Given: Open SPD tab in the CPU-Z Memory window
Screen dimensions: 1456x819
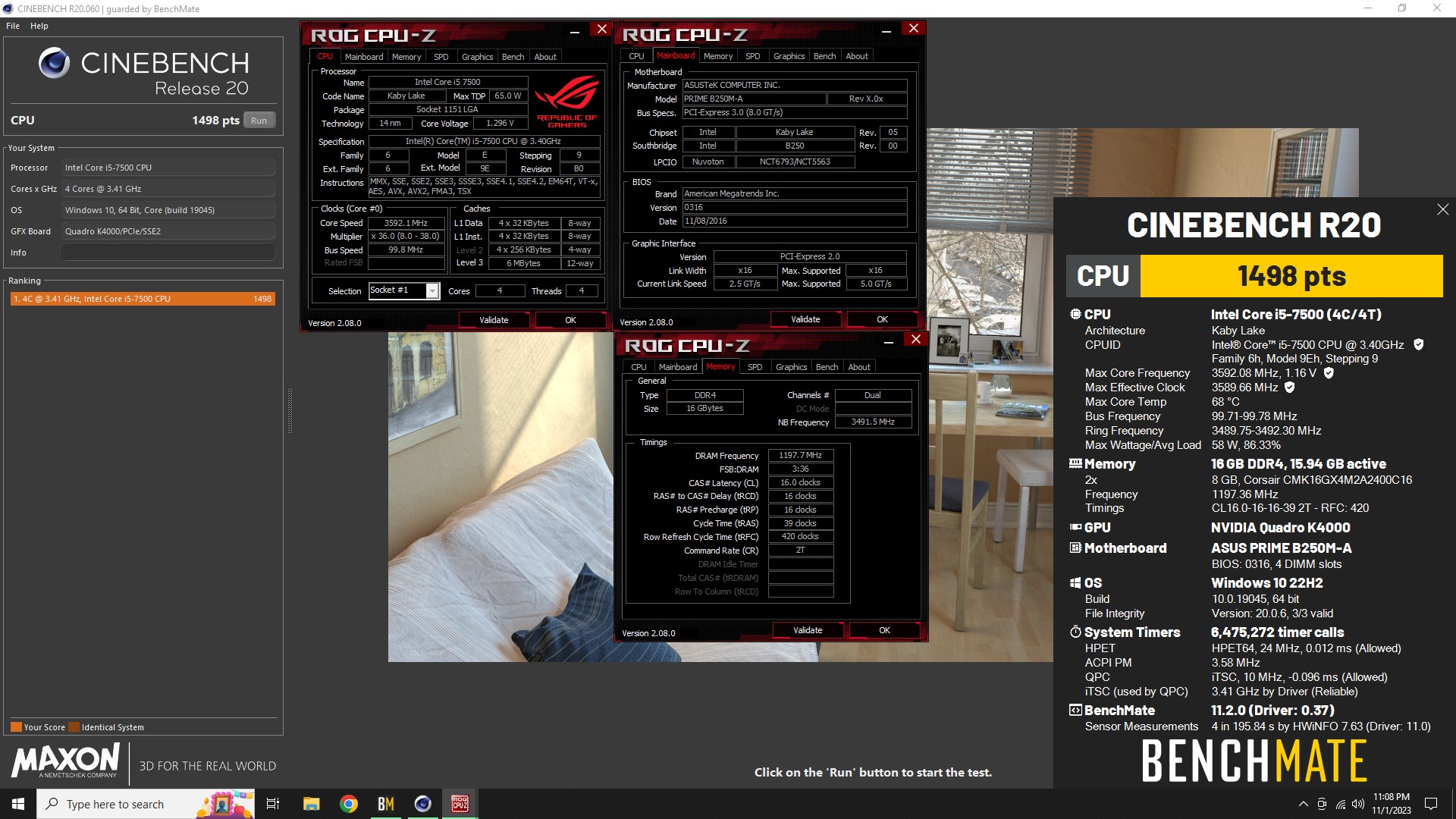Looking at the screenshot, I should (x=755, y=367).
